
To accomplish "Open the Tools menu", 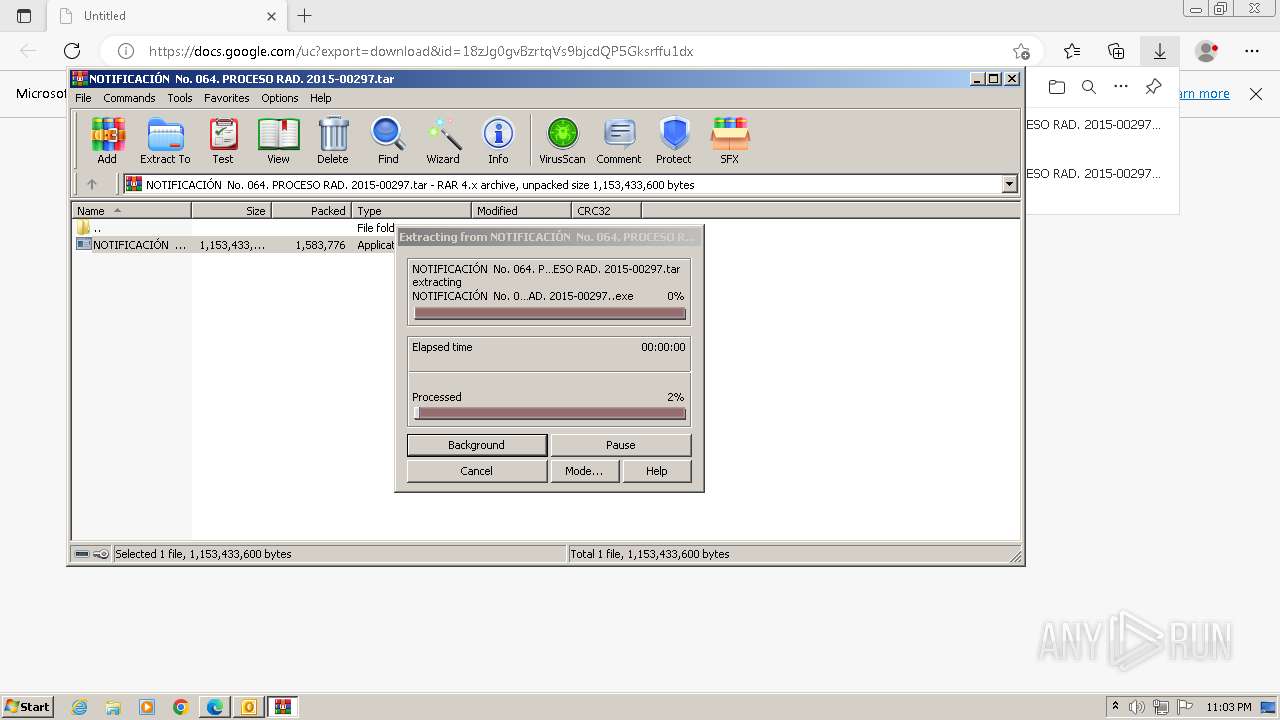I will 180,98.
